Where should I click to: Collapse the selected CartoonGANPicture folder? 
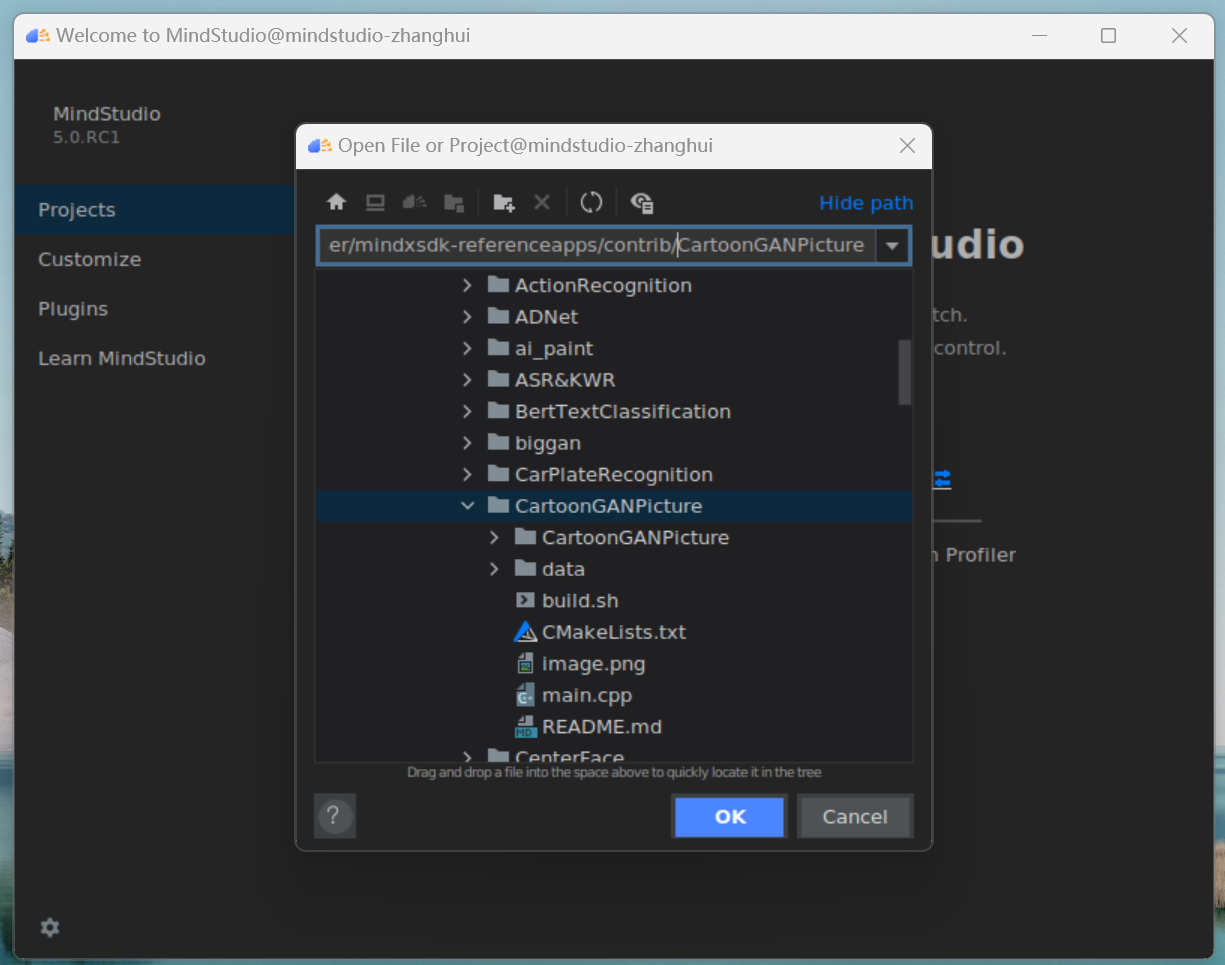467,506
